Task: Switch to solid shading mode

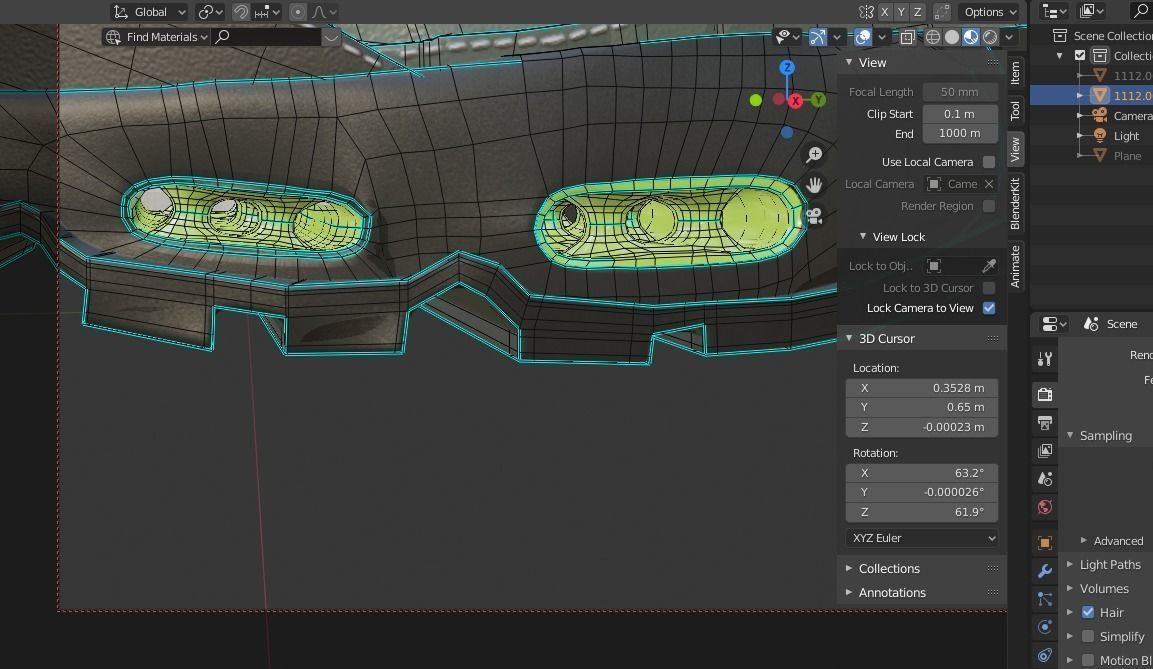Action: (952, 37)
